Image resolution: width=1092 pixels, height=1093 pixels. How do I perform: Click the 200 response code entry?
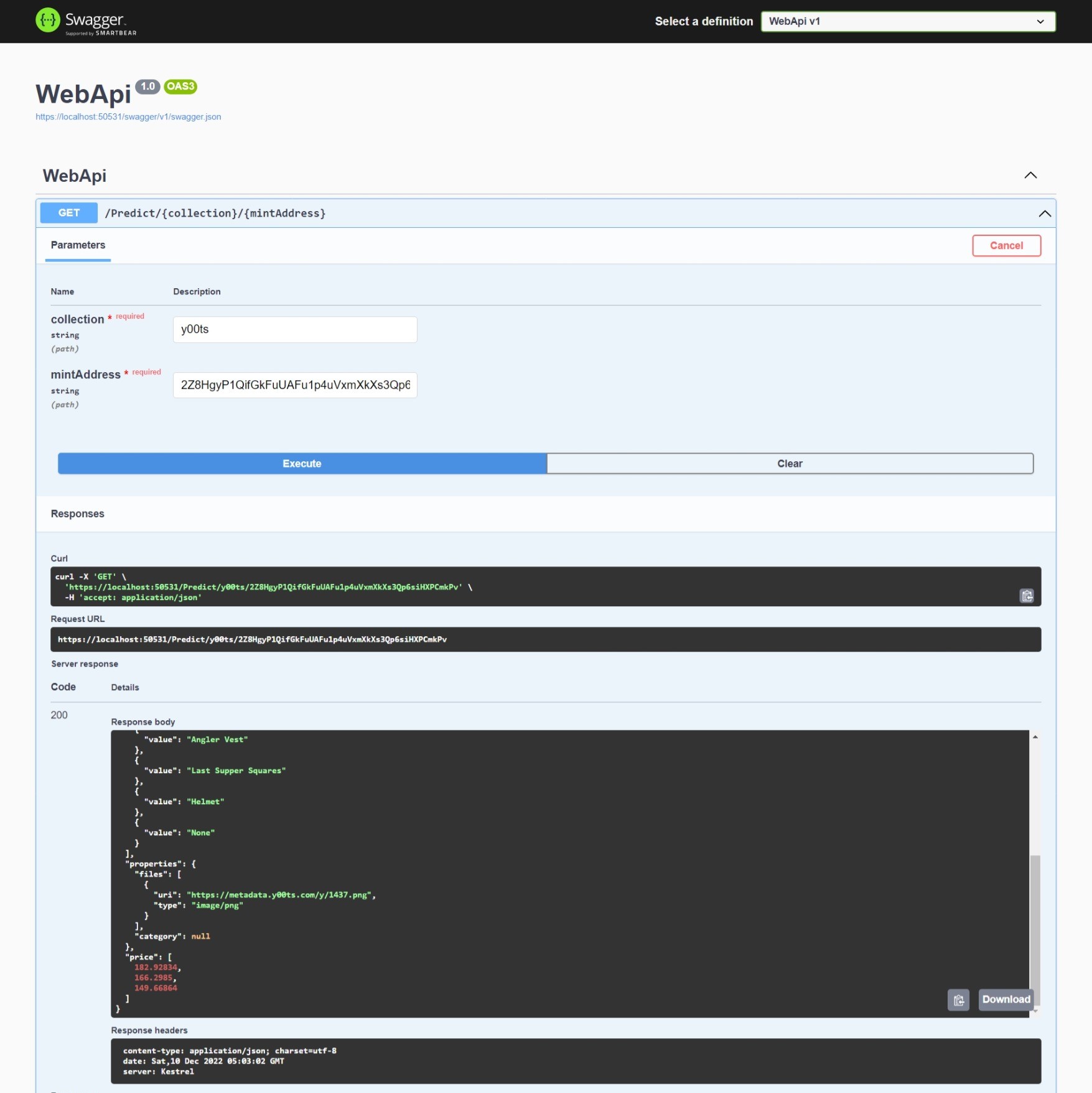59,715
